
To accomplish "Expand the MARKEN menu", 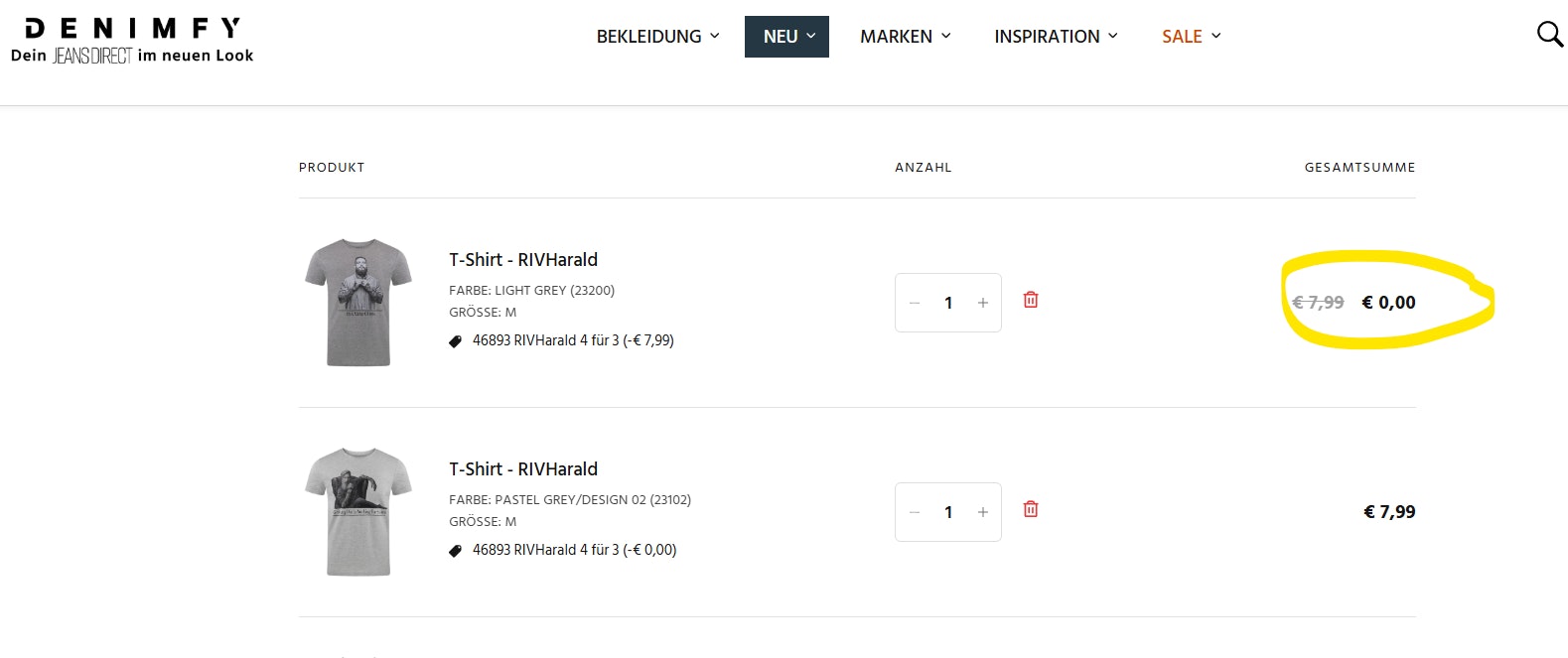I will click(905, 37).
